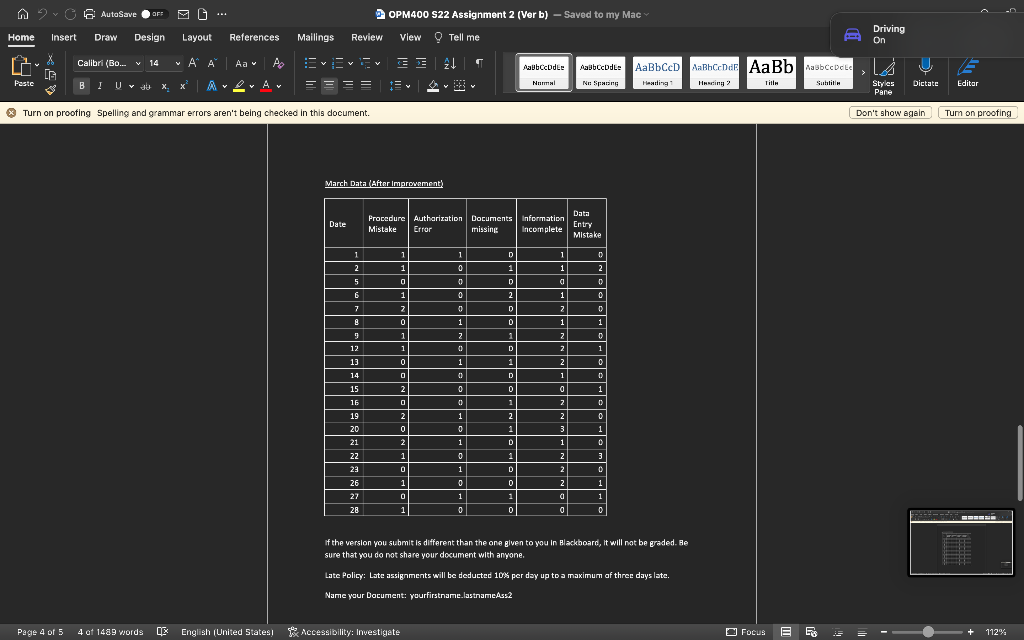
Task: Toggle Bold formatting
Action: 83,86
